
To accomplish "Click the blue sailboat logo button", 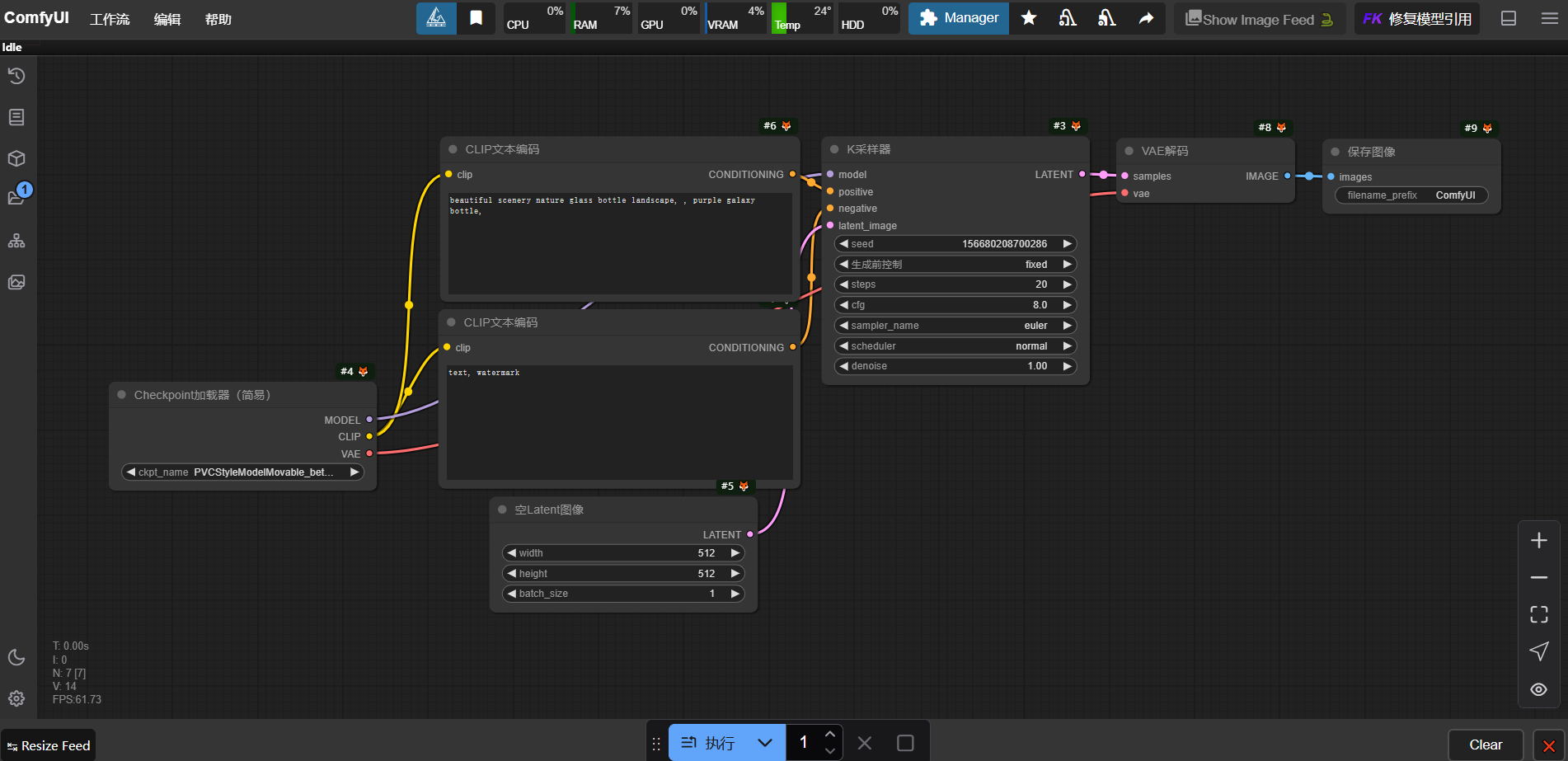I will [x=436, y=18].
